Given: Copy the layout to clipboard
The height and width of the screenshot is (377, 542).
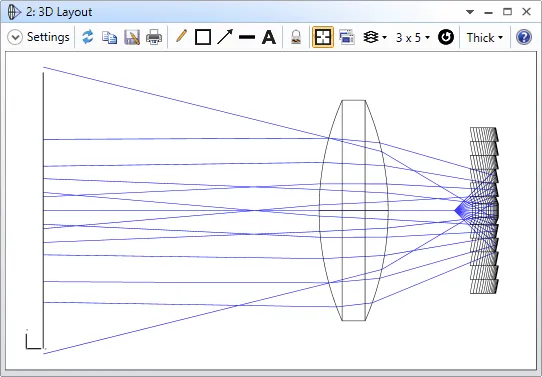Looking at the screenshot, I should 109,37.
